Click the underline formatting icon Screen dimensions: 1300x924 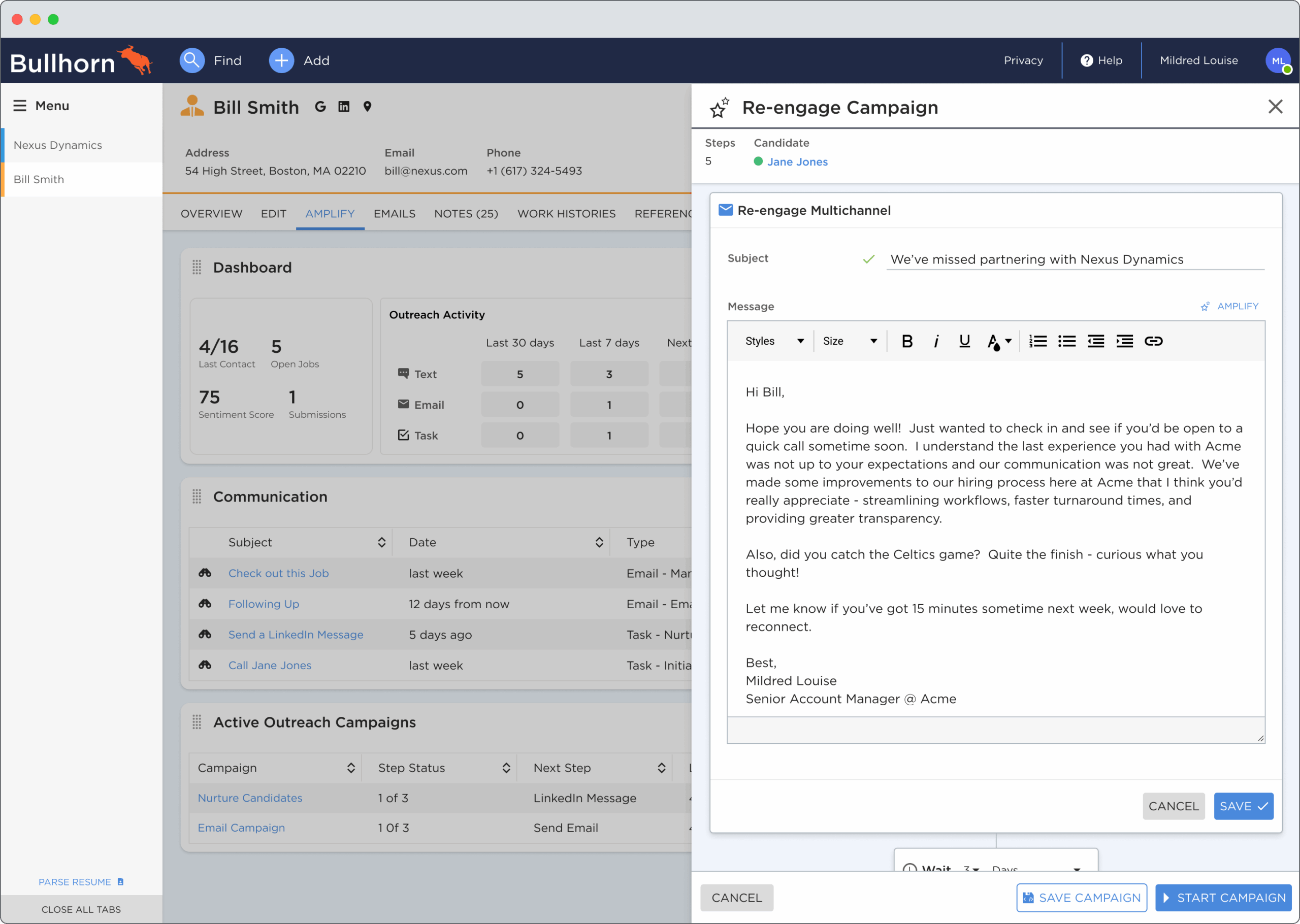point(964,341)
